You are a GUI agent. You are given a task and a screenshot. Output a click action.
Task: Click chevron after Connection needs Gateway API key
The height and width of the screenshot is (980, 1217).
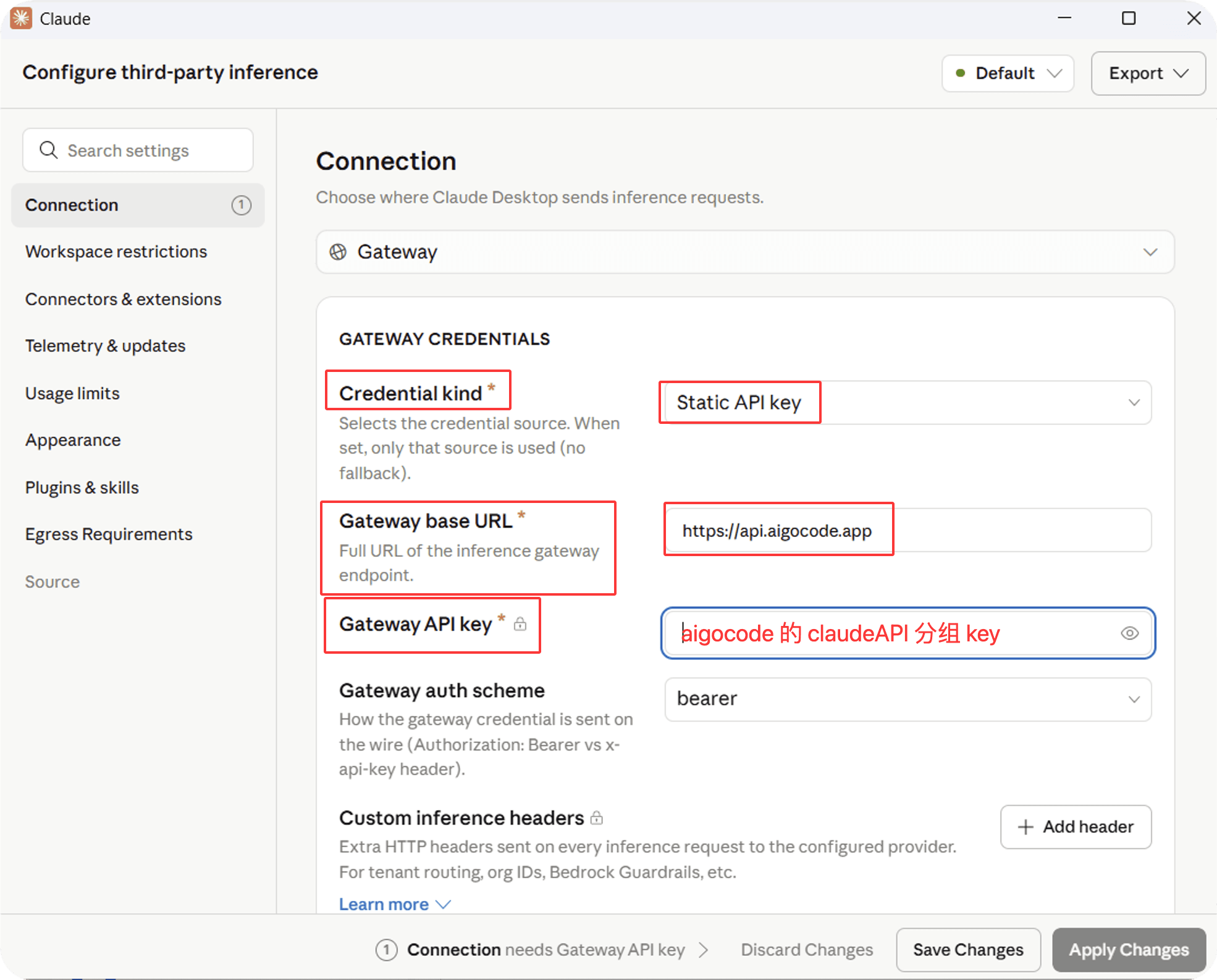(x=703, y=950)
